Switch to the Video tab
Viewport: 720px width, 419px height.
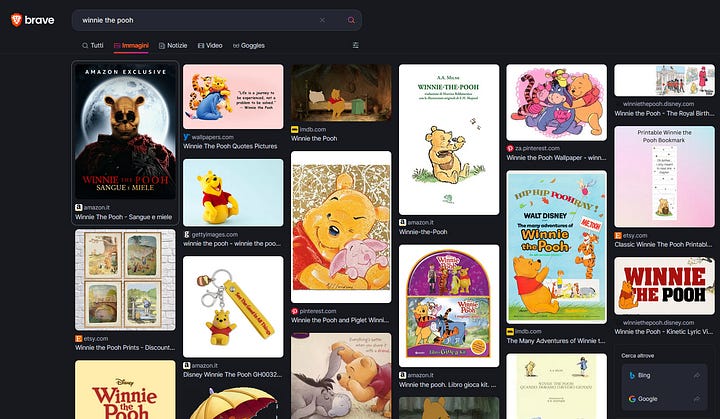210,45
